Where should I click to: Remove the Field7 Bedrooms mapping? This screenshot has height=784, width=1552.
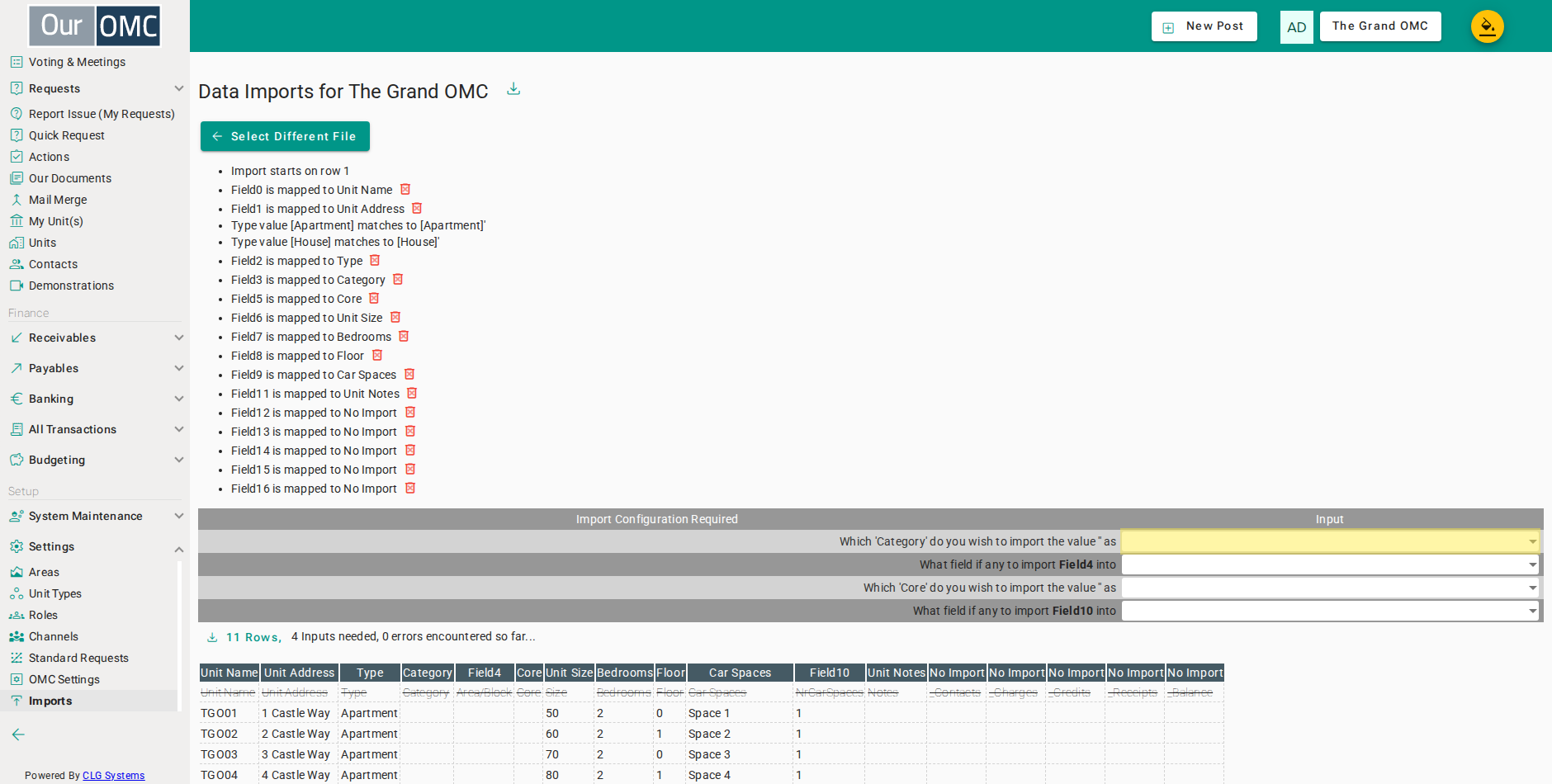click(404, 337)
